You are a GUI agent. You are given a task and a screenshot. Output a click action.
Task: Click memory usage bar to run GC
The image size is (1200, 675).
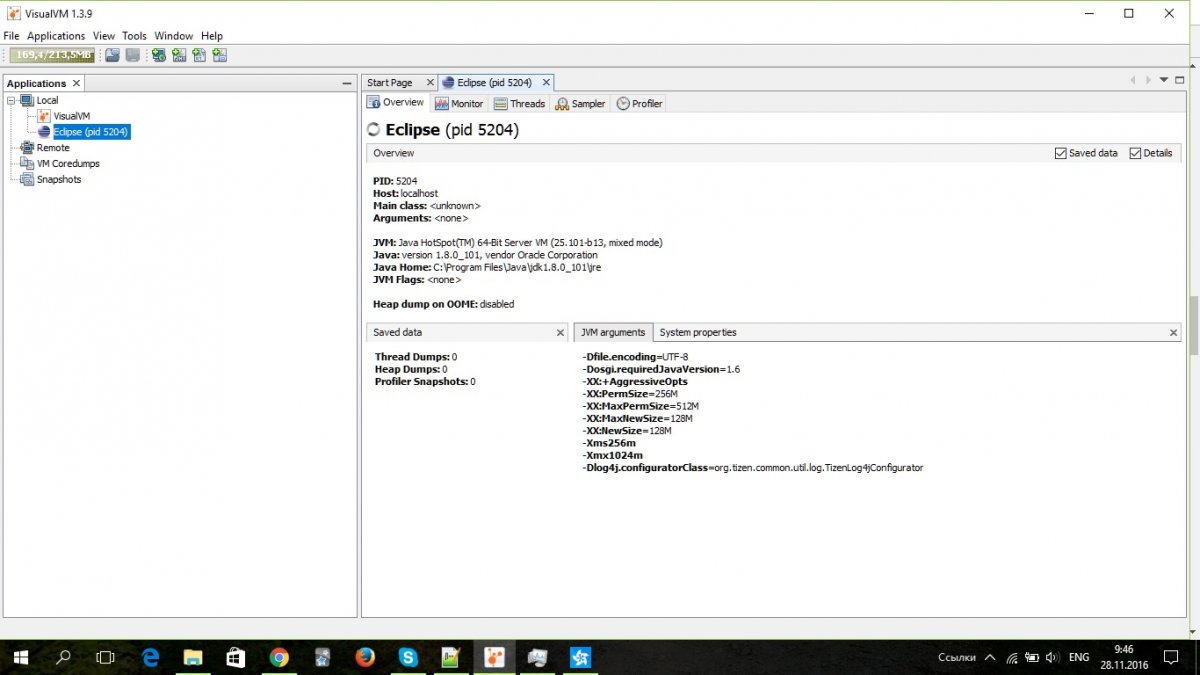click(x=51, y=55)
